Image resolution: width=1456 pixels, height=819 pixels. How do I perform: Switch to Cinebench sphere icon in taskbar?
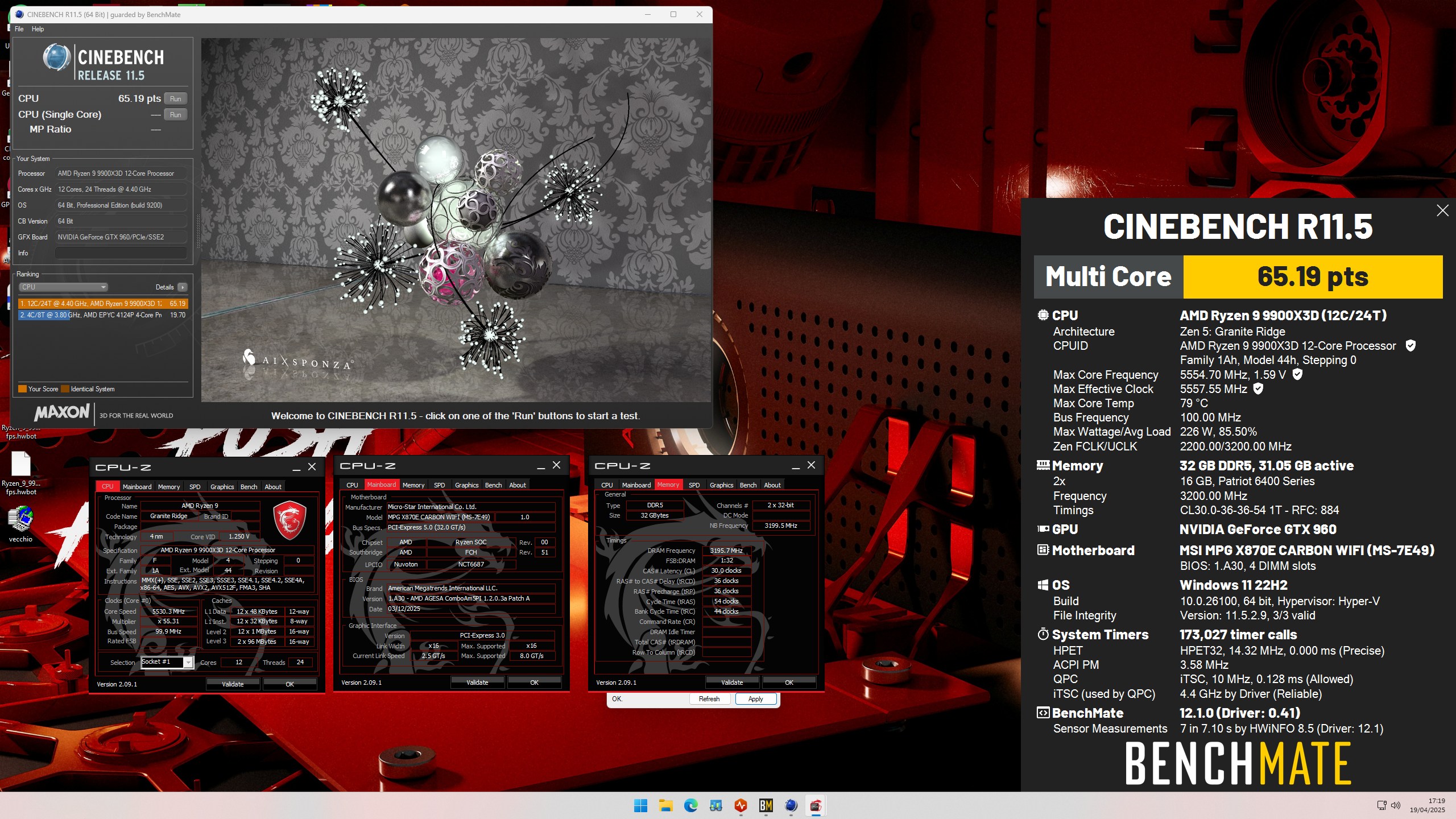[791, 805]
